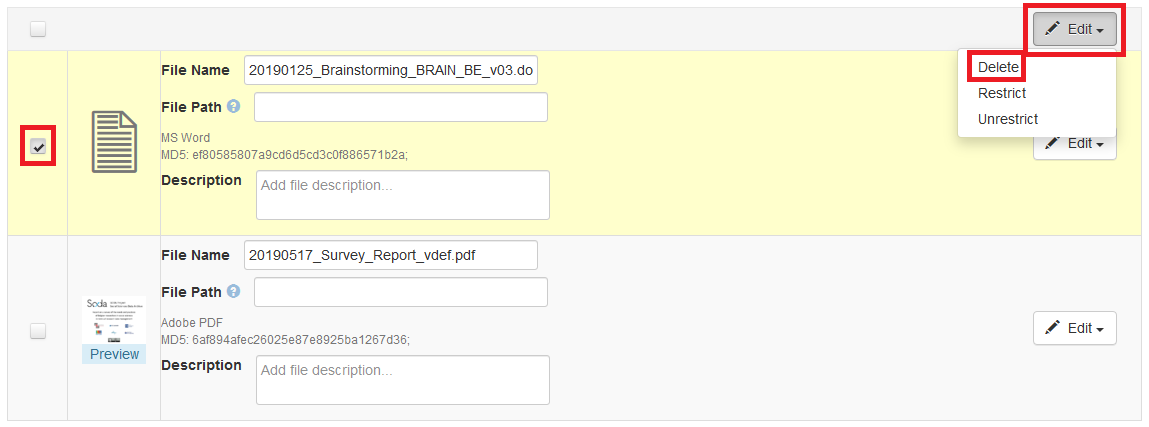Open the Survey Report PDF thumbnail image

(x=114, y=320)
